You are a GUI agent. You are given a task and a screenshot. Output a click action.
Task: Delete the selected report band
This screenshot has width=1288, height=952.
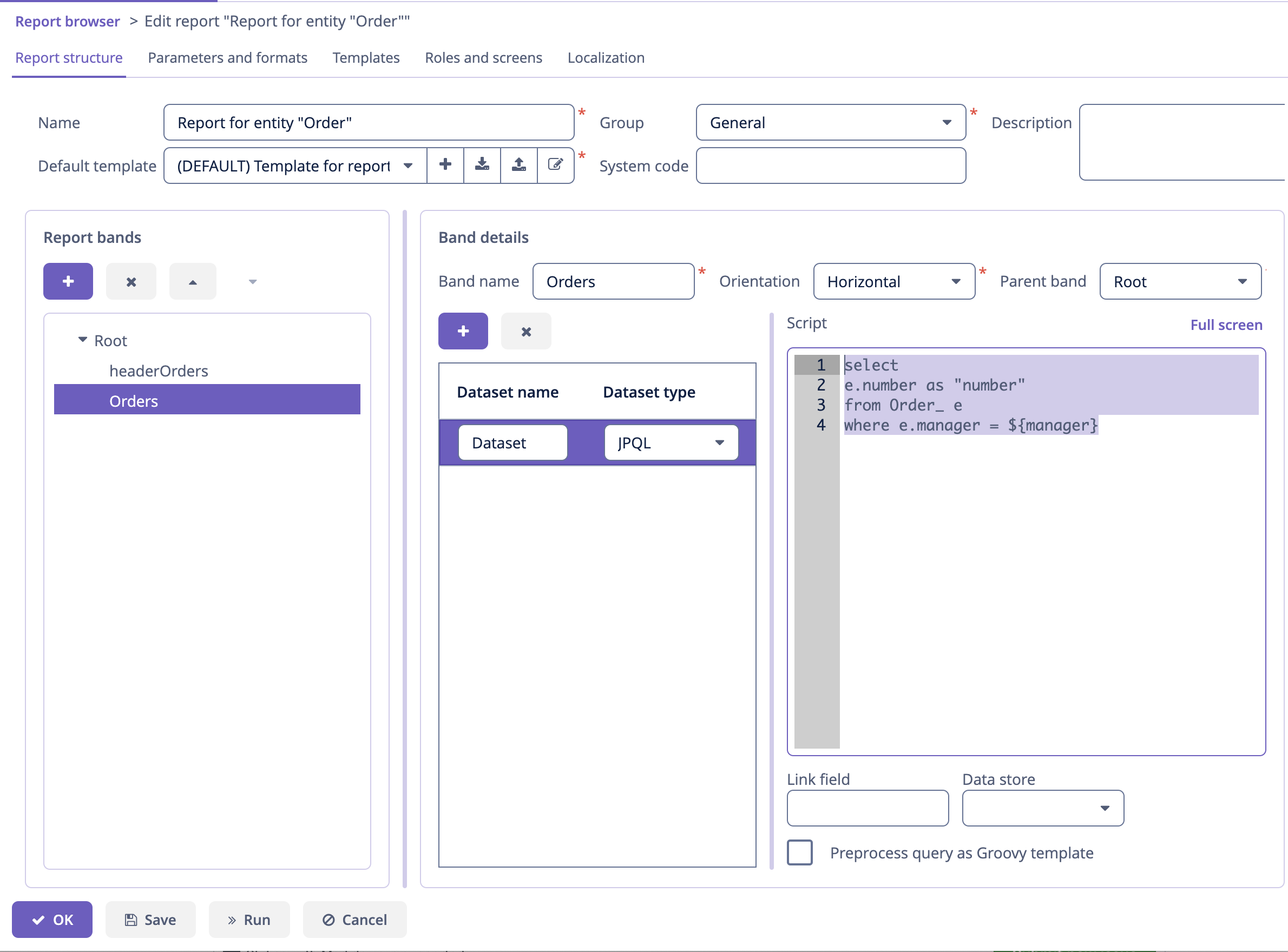tap(131, 281)
